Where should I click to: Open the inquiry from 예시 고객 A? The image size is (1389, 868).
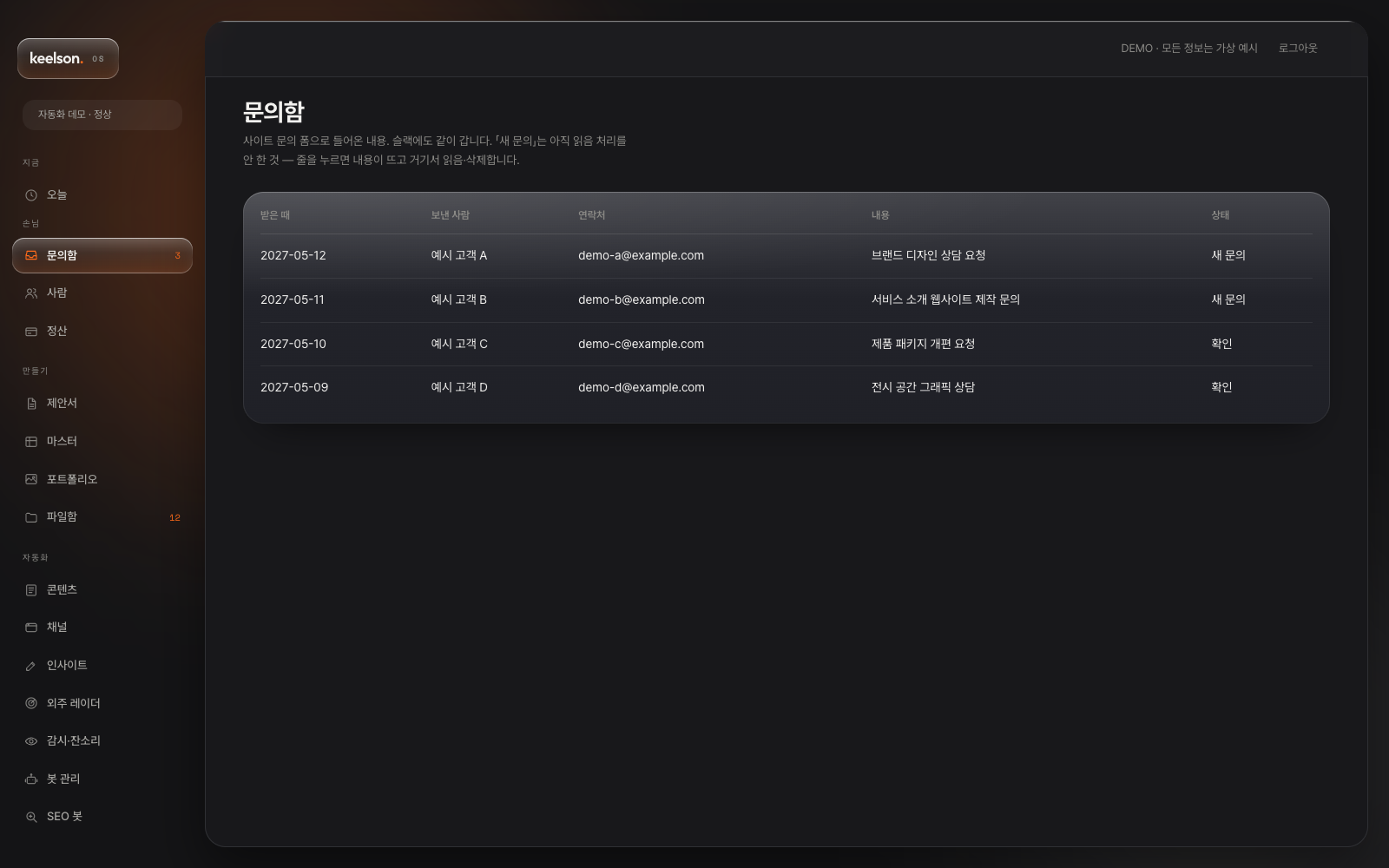(787, 256)
